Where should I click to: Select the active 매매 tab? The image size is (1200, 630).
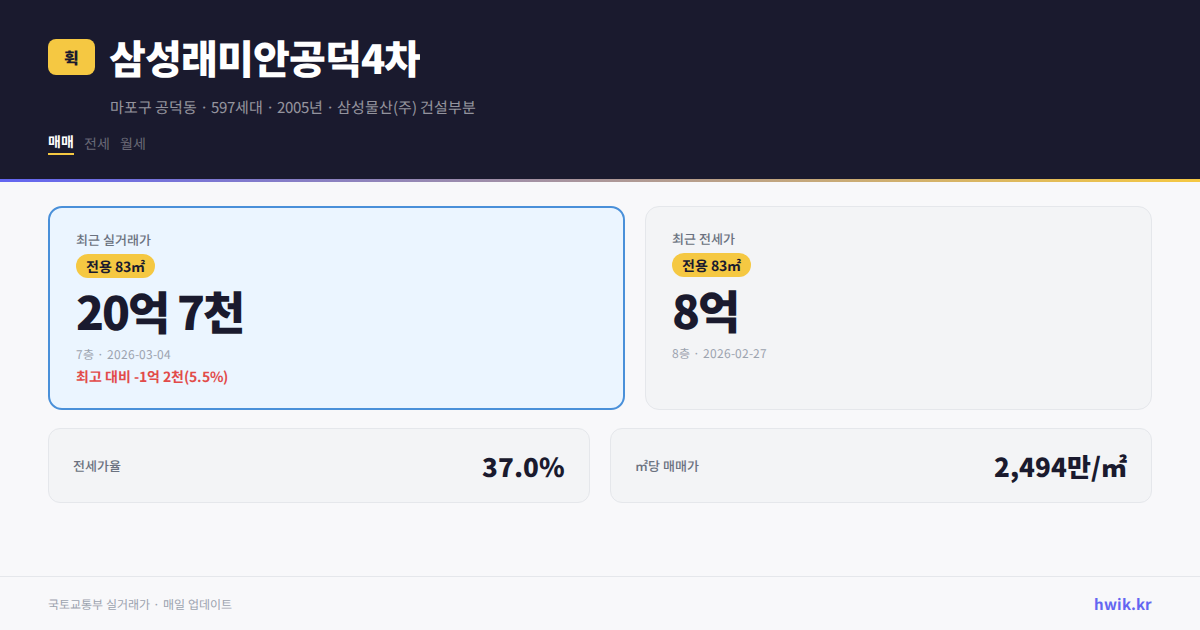58,144
